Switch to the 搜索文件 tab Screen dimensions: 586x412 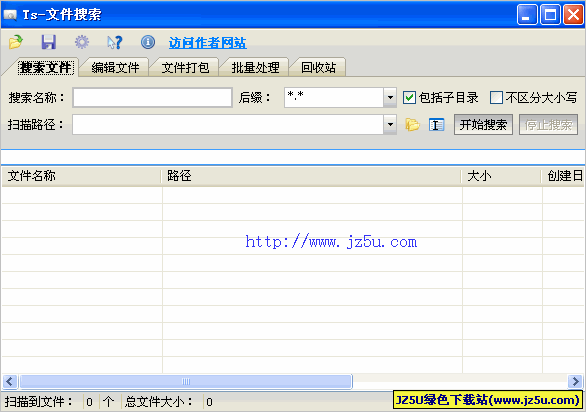pos(46,68)
